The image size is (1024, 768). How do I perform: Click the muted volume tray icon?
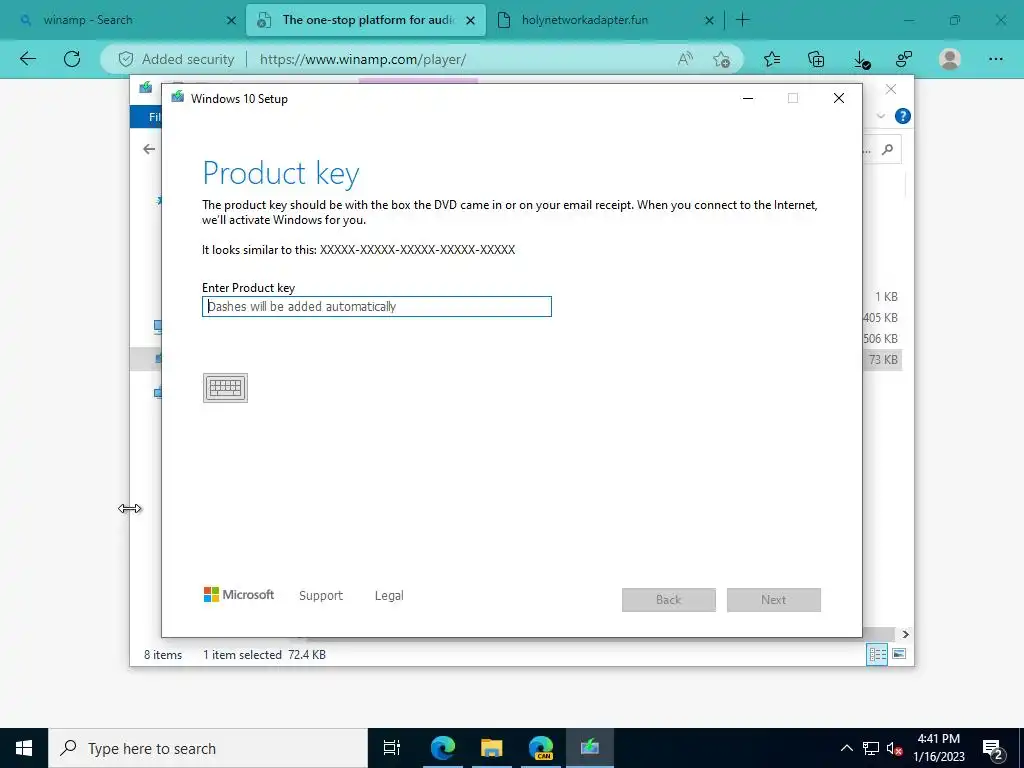coord(895,748)
